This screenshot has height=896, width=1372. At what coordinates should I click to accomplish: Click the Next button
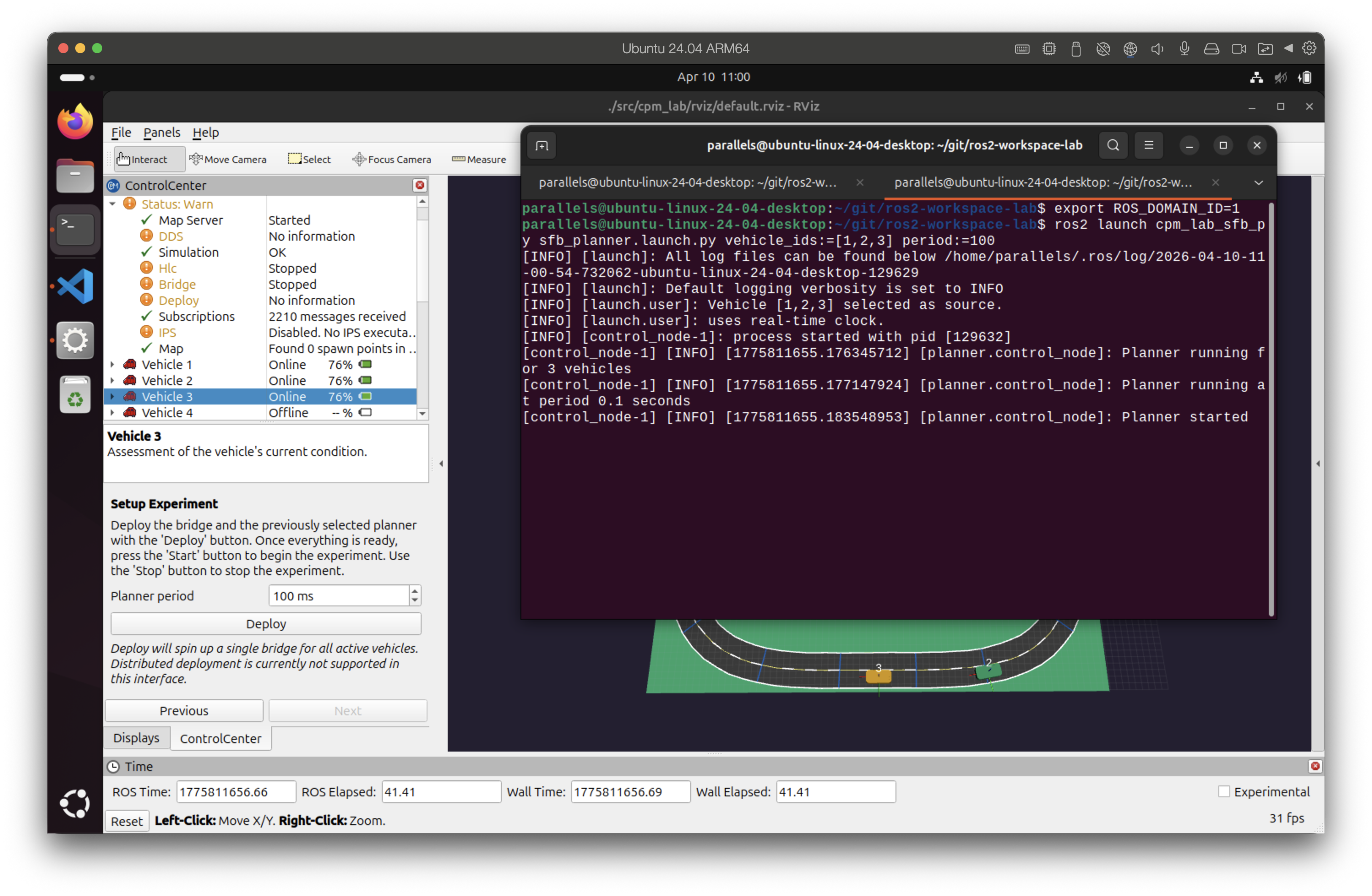[x=348, y=711]
